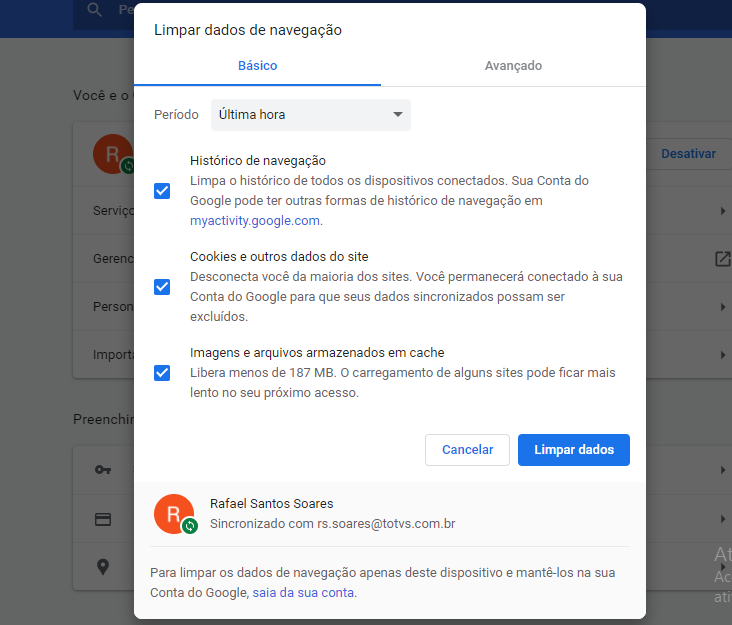Click the Cancelar button

[x=467, y=450]
